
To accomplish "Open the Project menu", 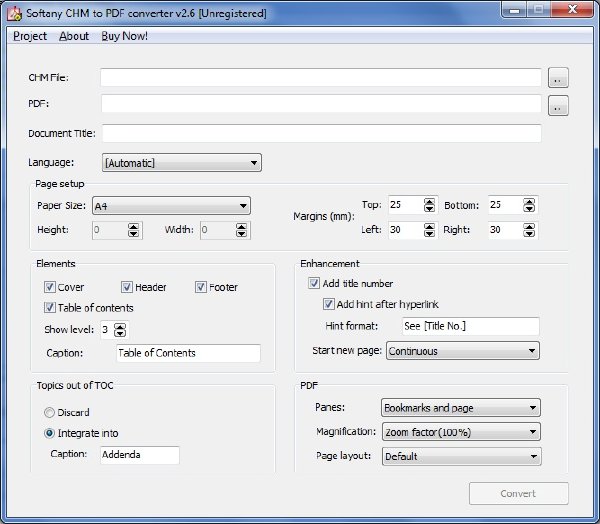I will click(30, 36).
